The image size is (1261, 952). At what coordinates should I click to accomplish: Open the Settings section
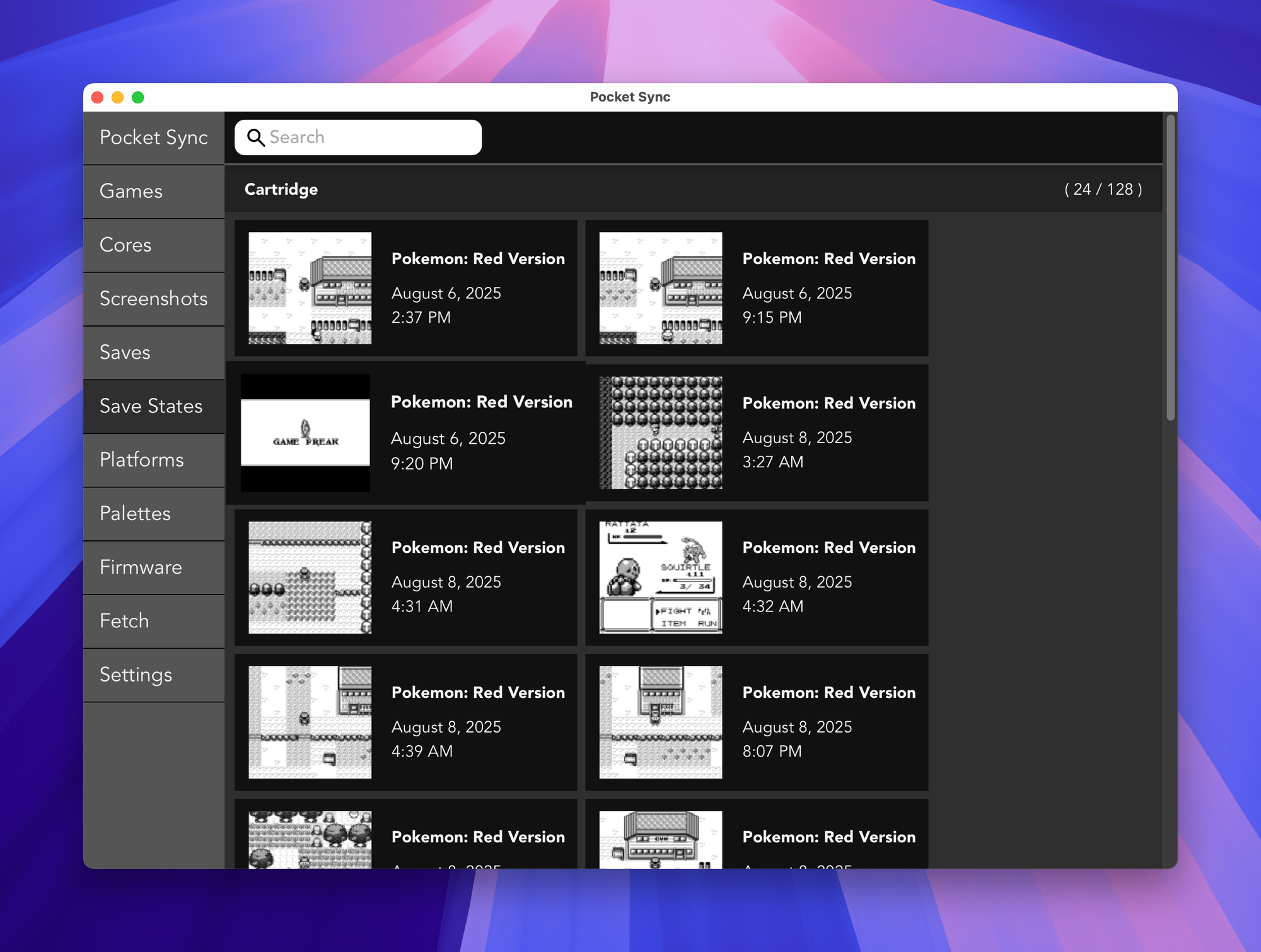click(x=154, y=675)
